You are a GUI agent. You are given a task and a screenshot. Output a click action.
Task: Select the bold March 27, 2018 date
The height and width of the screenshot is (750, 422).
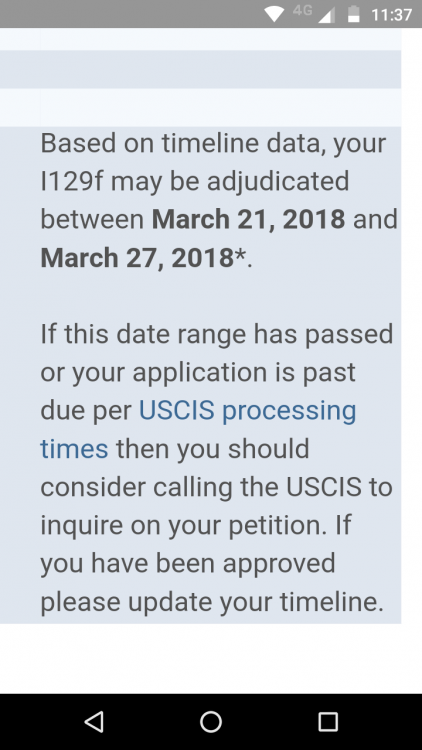click(137, 258)
